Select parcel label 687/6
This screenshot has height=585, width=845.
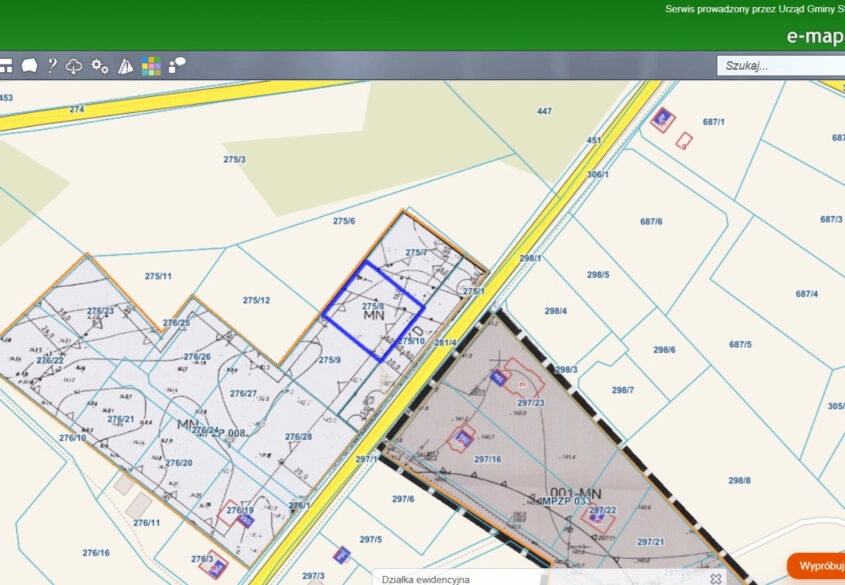click(651, 221)
